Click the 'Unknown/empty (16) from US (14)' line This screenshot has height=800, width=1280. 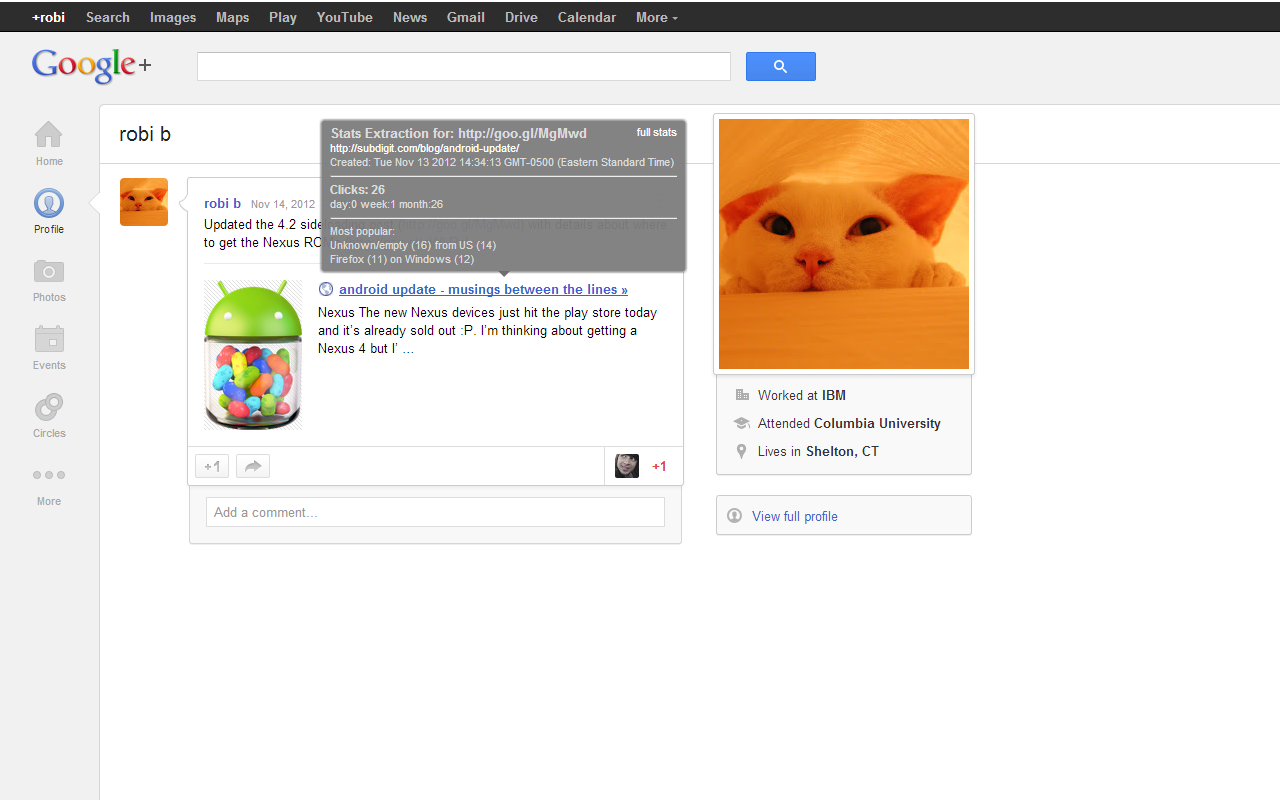[413, 245]
